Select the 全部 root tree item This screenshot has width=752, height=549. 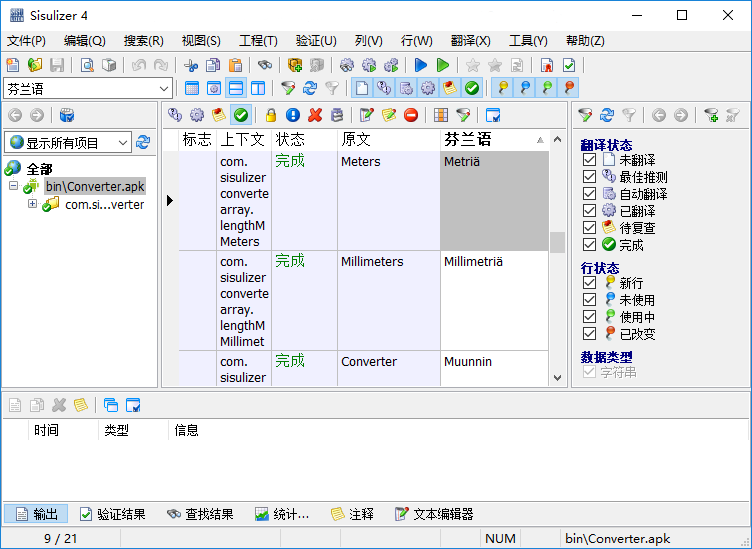tap(39, 169)
